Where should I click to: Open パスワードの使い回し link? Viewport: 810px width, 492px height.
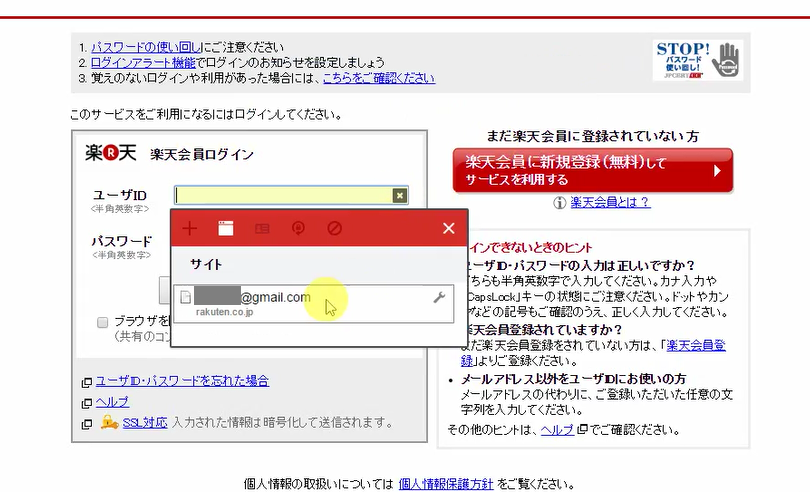tap(146, 48)
